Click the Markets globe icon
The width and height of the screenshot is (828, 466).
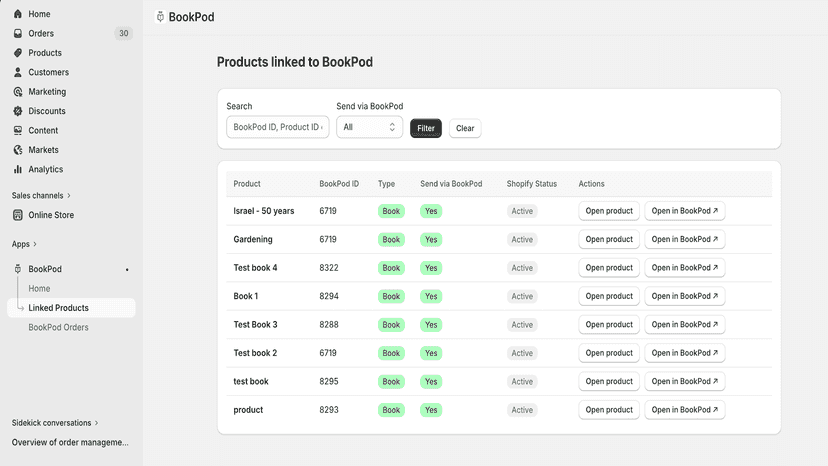[x=18, y=150]
